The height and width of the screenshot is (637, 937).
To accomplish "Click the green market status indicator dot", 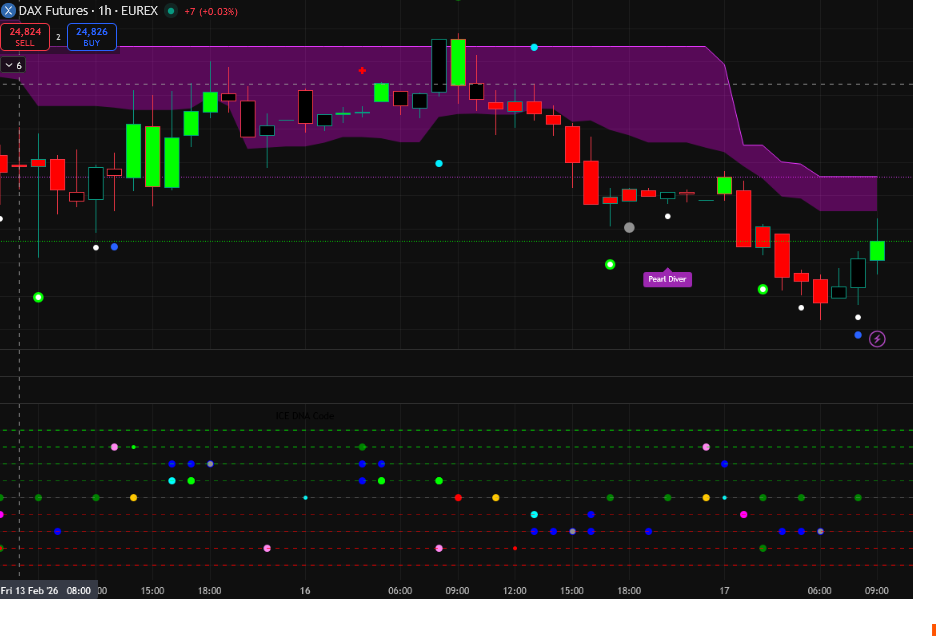I will pyautogui.click(x=171, y=11).
